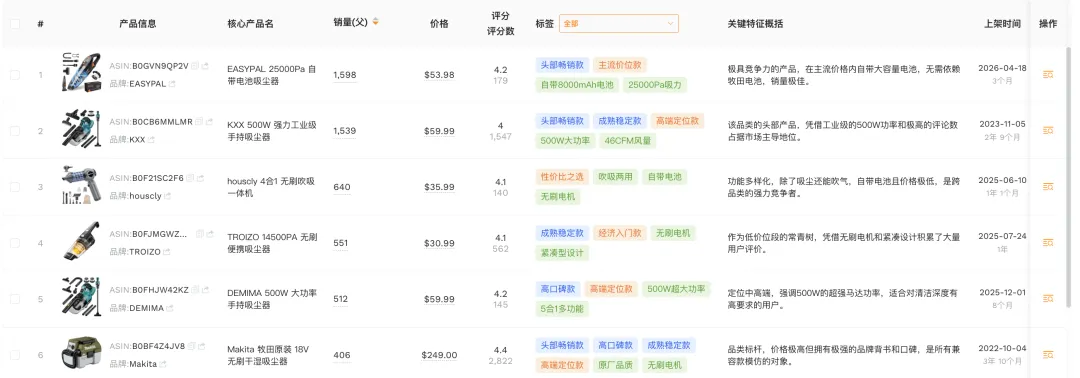Open houscly brand external link icon
1080x378 pixels.
(x=167, y=196)
